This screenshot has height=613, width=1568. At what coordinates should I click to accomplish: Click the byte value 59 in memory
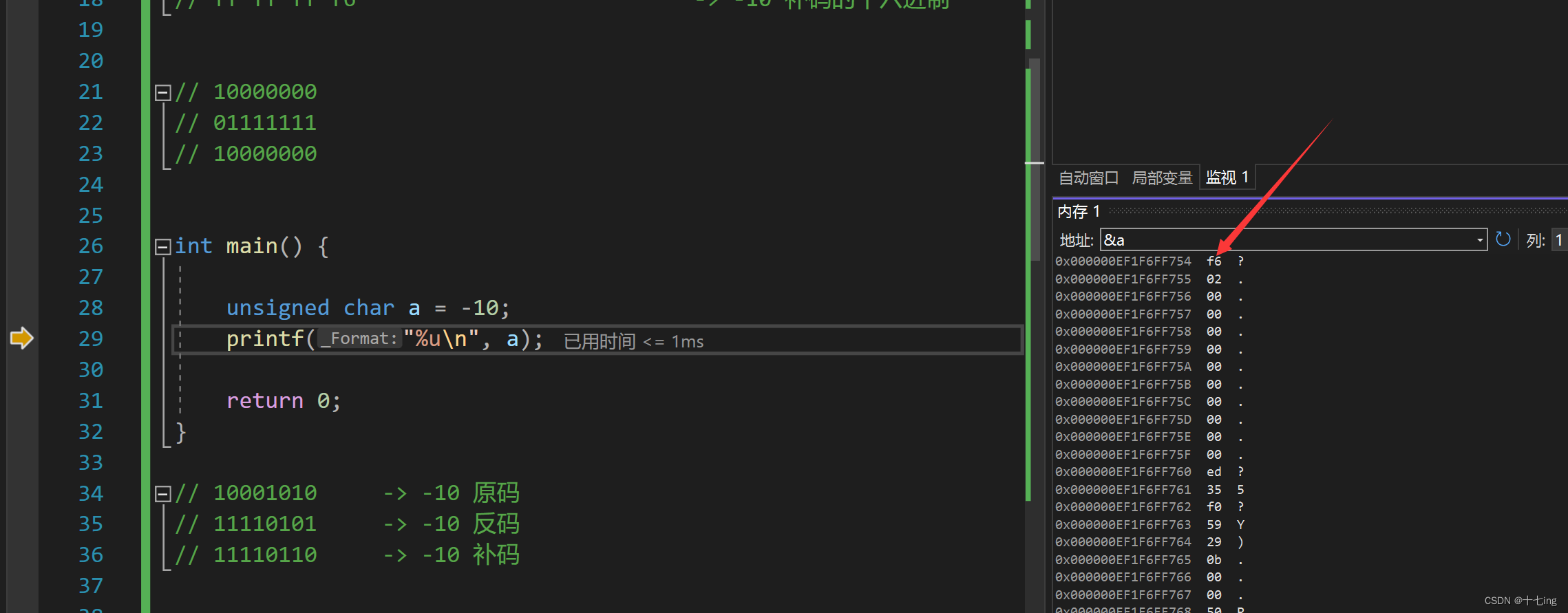[x=1214, y=525]
